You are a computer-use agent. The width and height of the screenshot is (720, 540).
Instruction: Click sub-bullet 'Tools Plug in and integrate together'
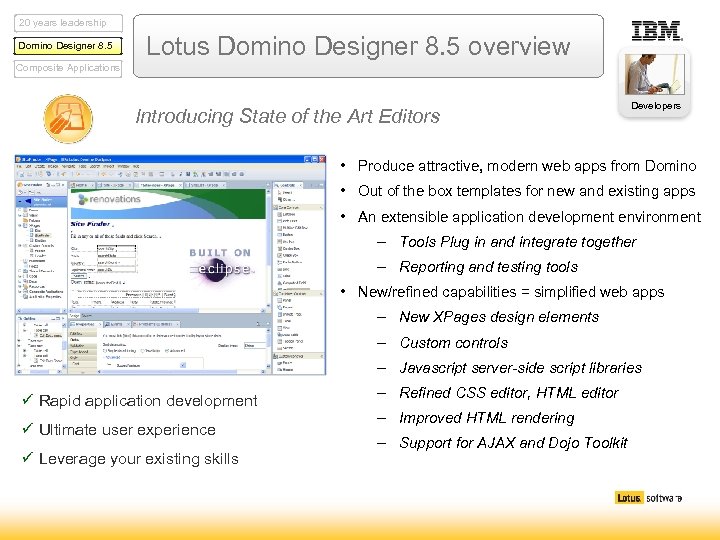click(x=518, y=242)
